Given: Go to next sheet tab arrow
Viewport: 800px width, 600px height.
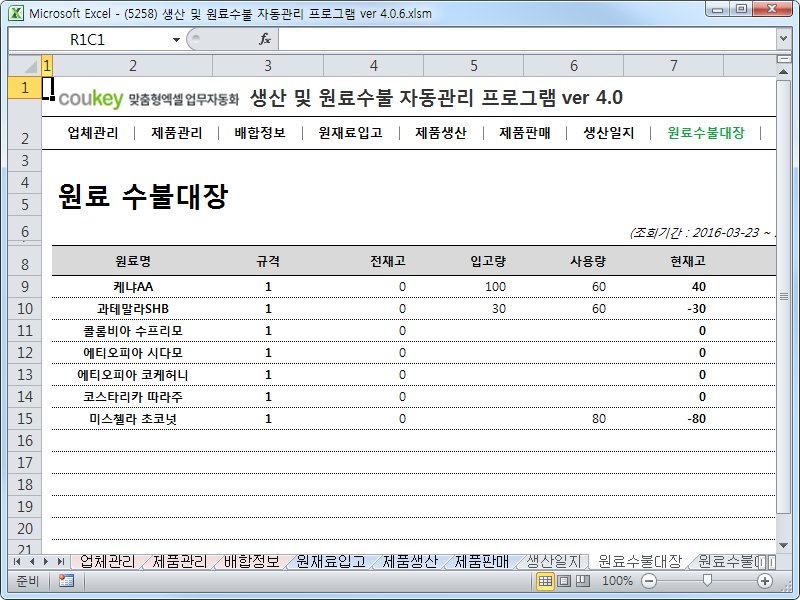Looking at the screenshot, I should 46,562.
